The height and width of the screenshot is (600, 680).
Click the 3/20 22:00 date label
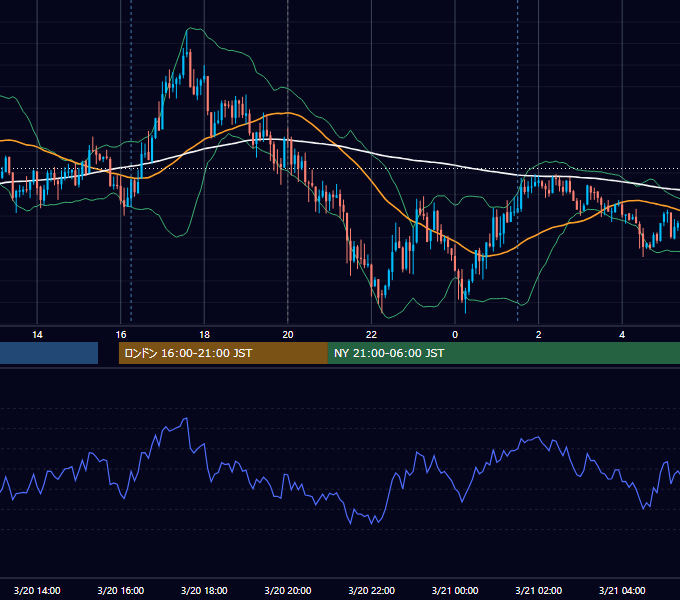pos(371,590)
